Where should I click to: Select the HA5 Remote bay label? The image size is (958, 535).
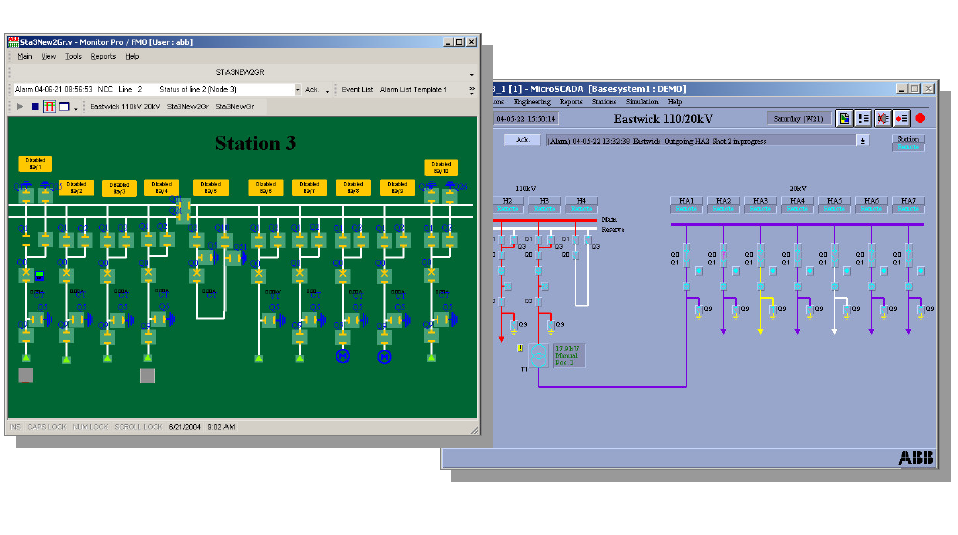pyautogui.click(x=834, y=205)
